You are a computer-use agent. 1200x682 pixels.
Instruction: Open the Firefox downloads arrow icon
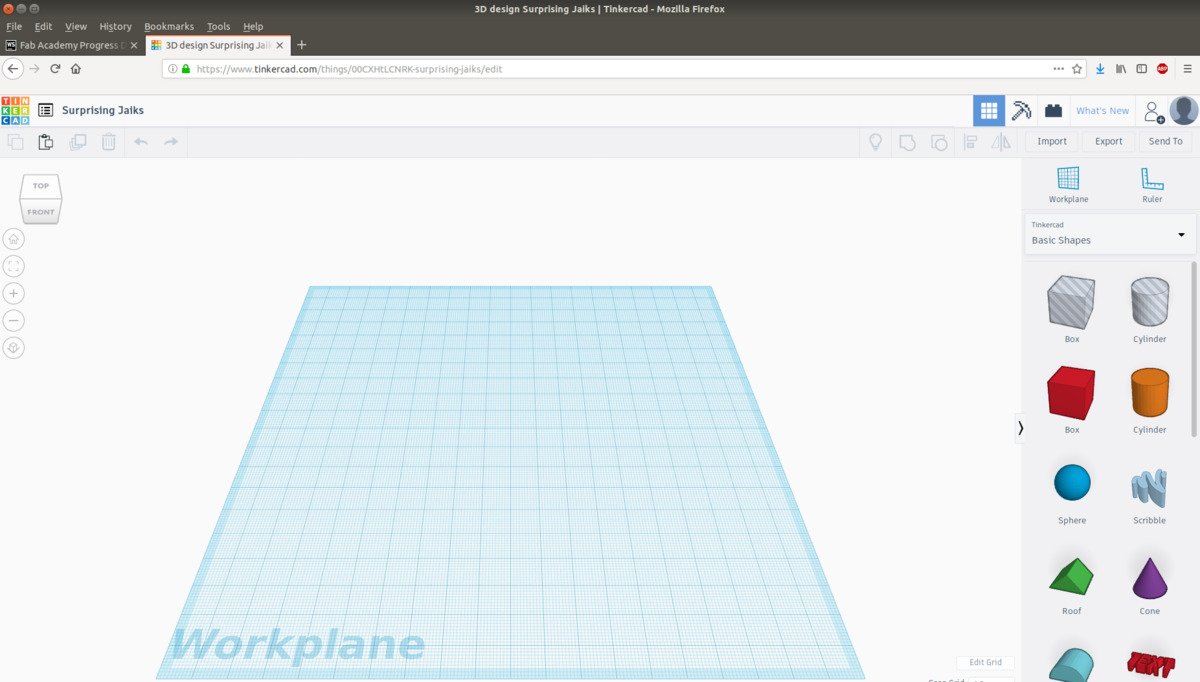click(x=1100, y=69)
